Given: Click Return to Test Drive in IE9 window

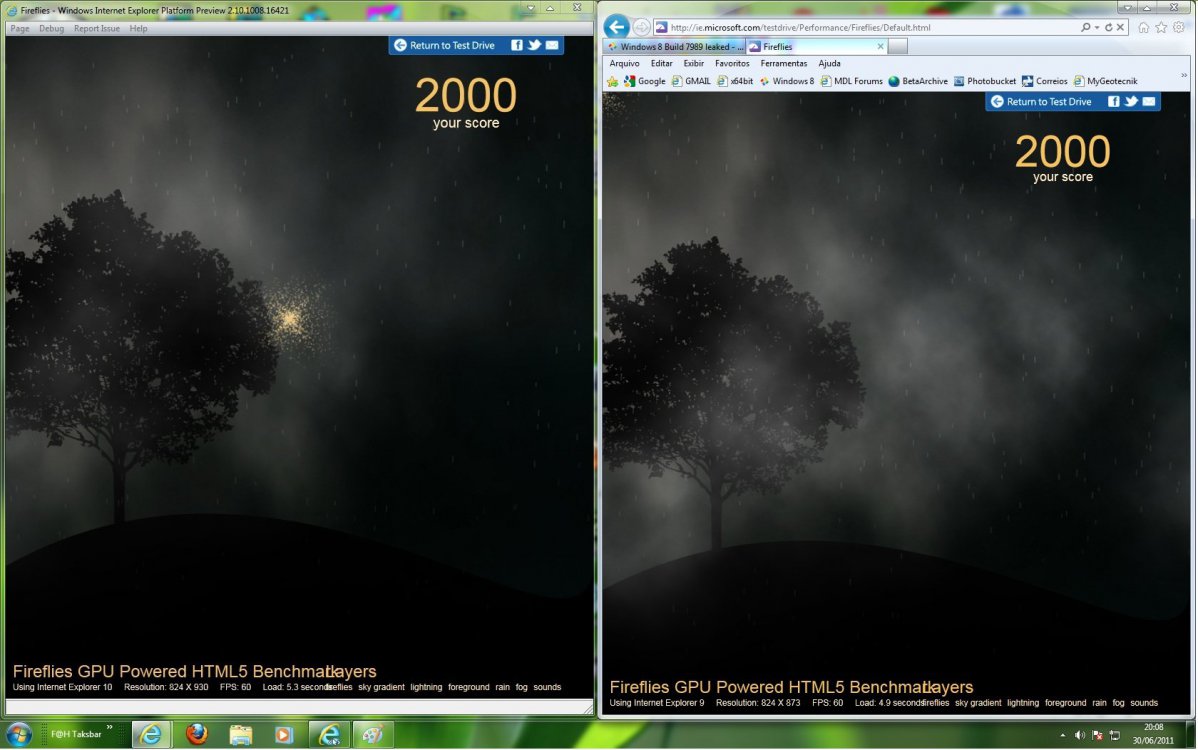Looking at the screenshot, I should click(x=1041, y=102).
